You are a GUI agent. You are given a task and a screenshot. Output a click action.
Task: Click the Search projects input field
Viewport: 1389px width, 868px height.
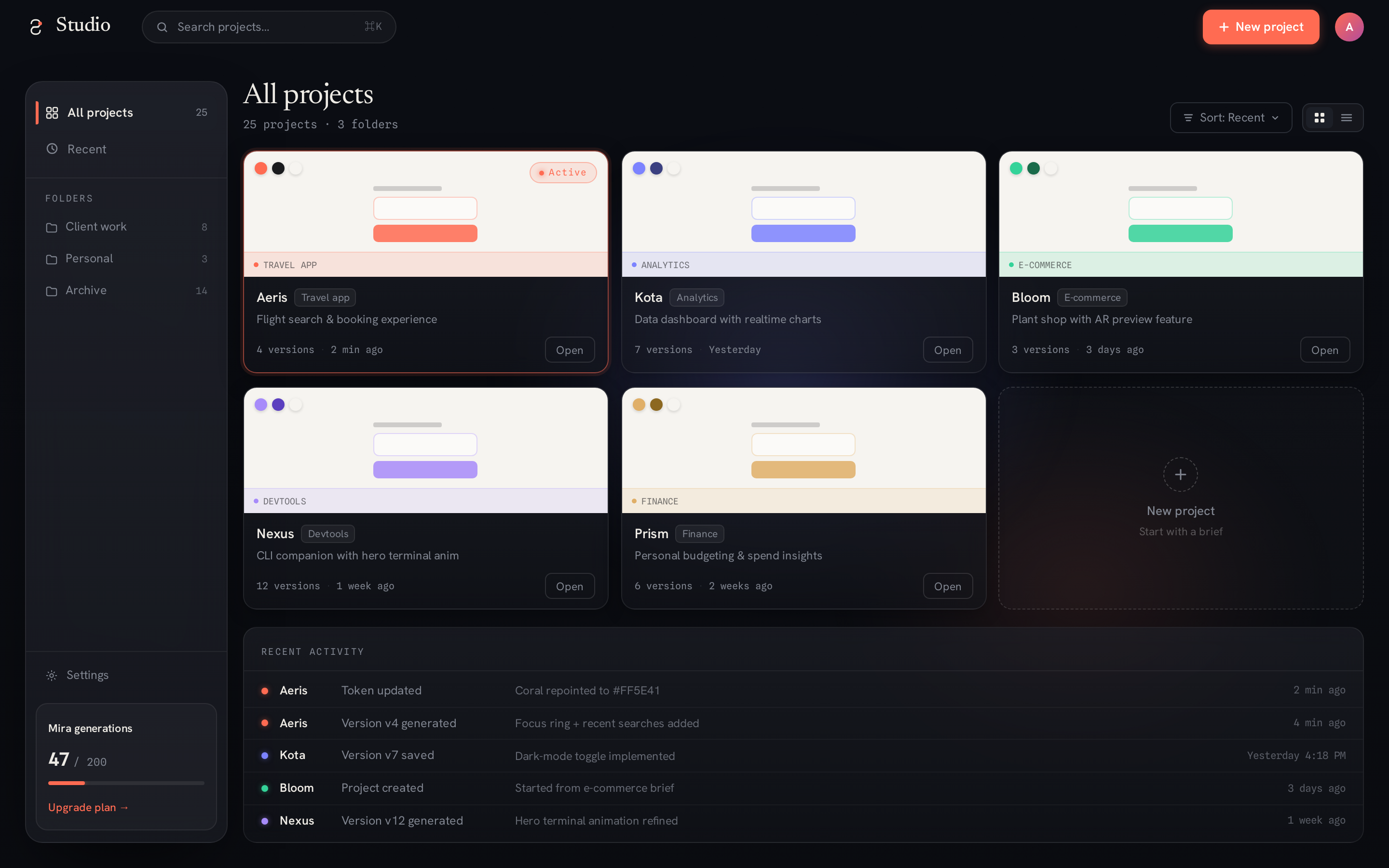[x=269, y=27]
